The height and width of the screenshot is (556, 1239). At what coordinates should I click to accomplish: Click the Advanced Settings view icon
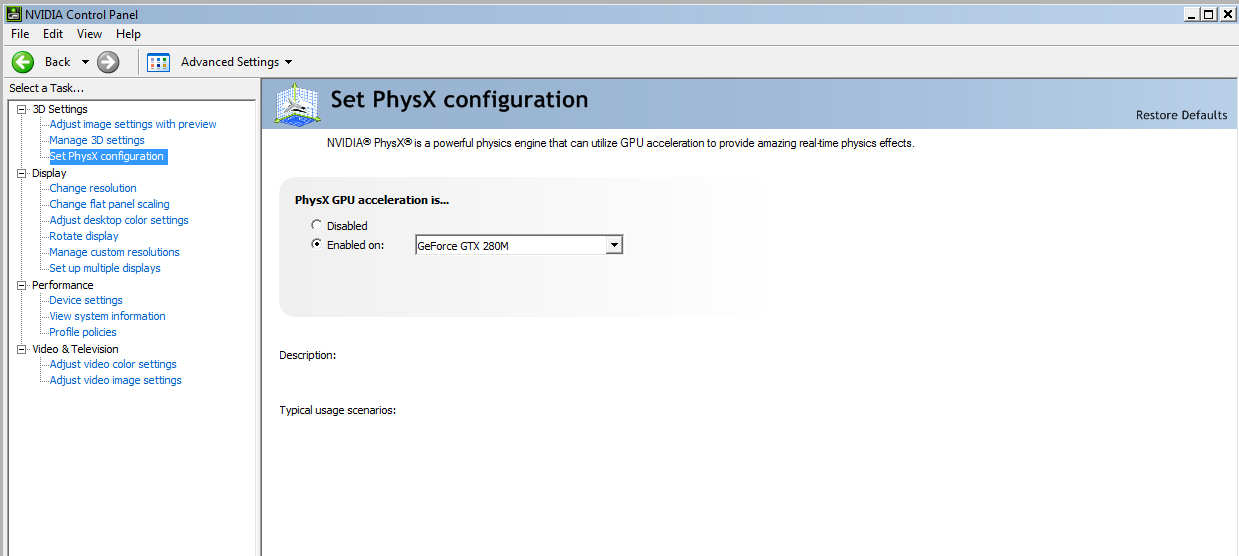pyautogui.click(x=158, y=62)
